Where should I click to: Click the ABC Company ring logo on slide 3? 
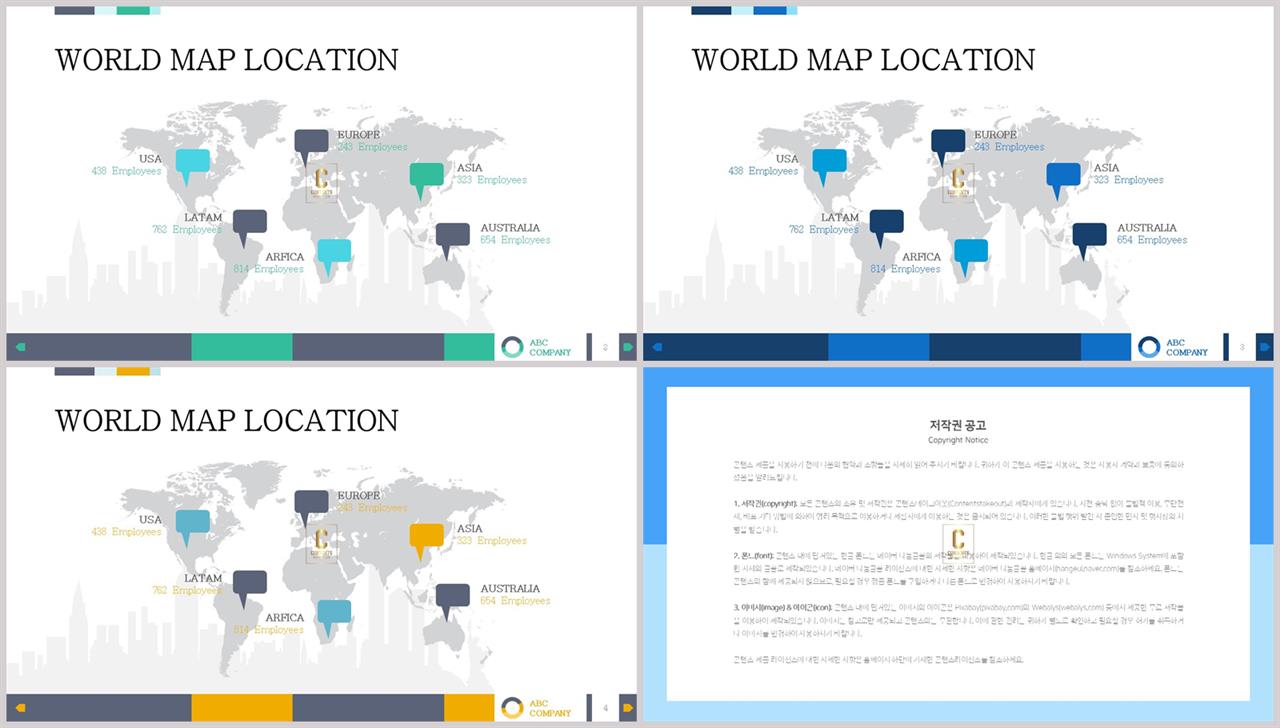click(1149, 347)
